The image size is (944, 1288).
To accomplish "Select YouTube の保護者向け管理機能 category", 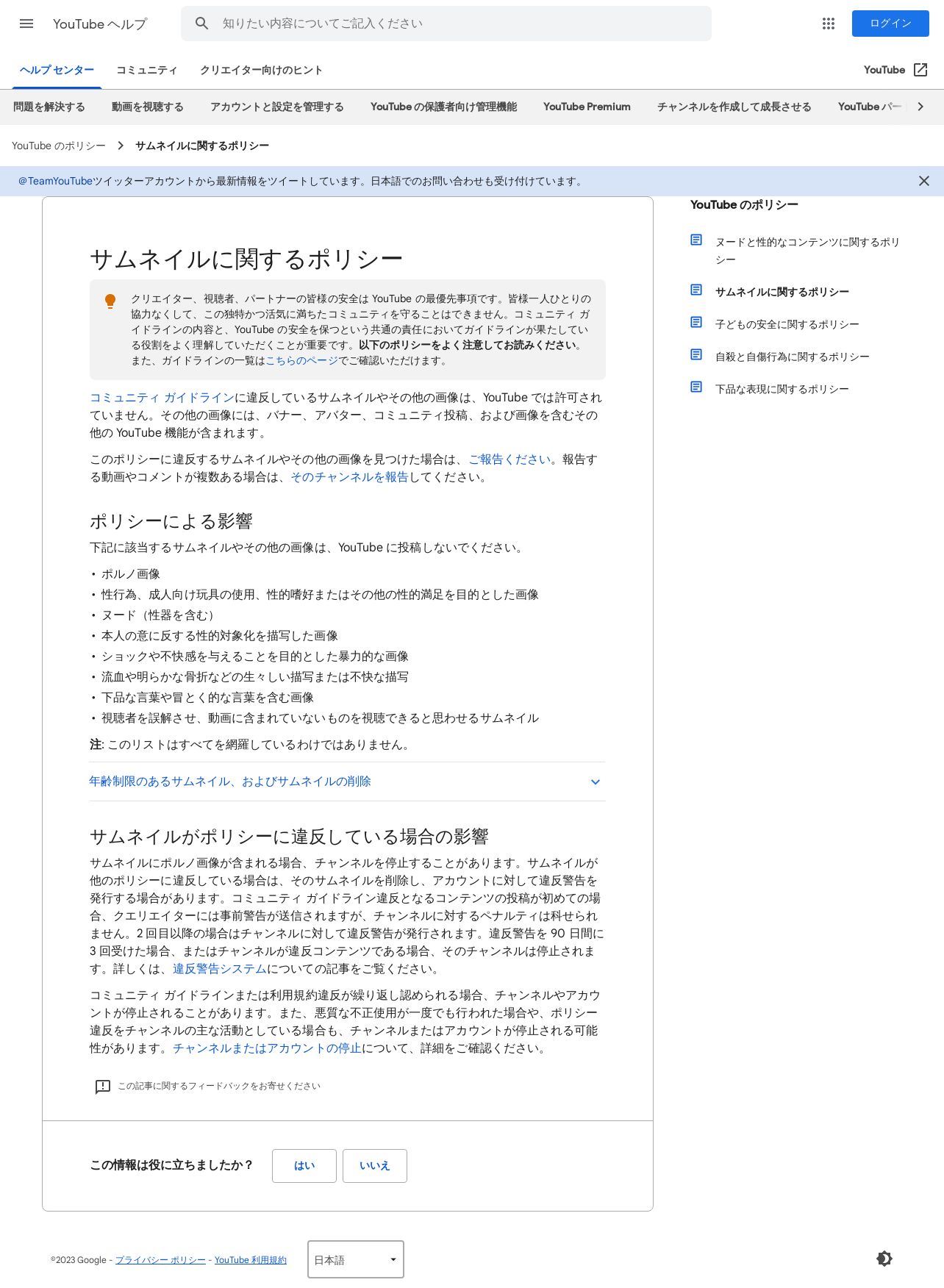I will 443,107.
